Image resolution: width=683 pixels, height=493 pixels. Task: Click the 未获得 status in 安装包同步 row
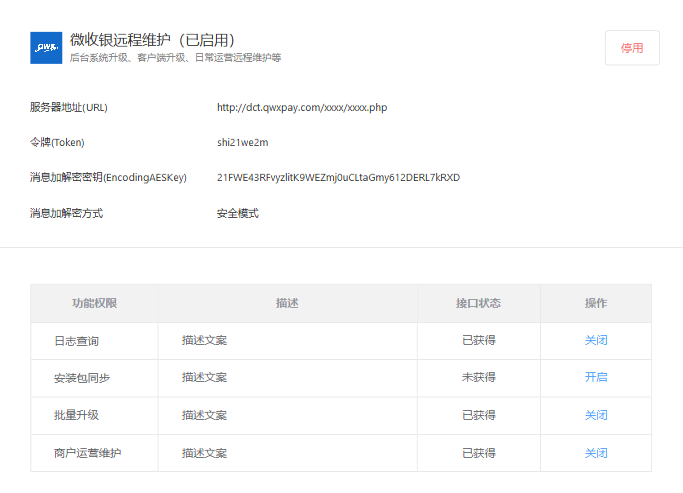click(478, 378)
